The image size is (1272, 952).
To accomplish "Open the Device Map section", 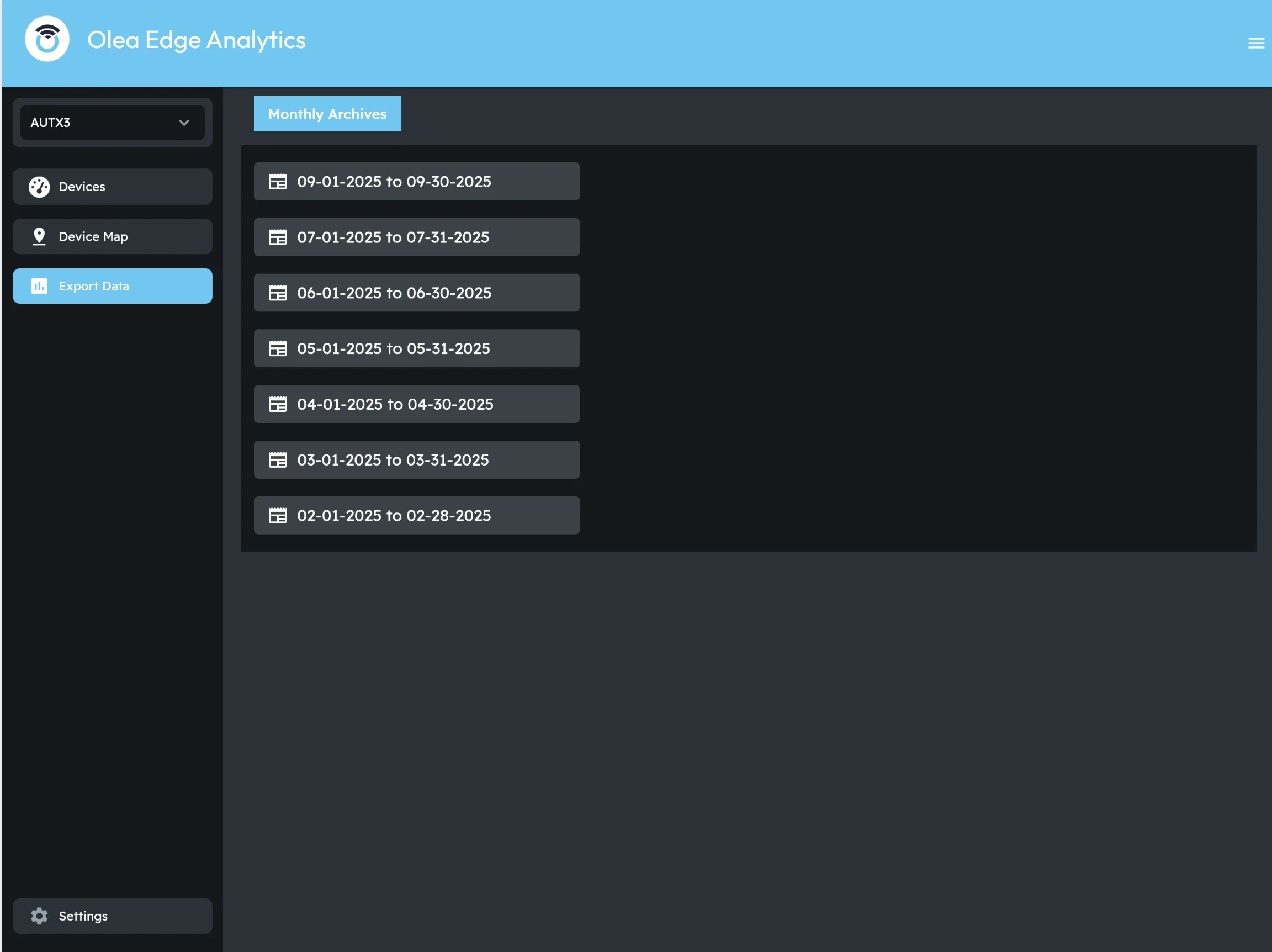I will tap(93, 236).
